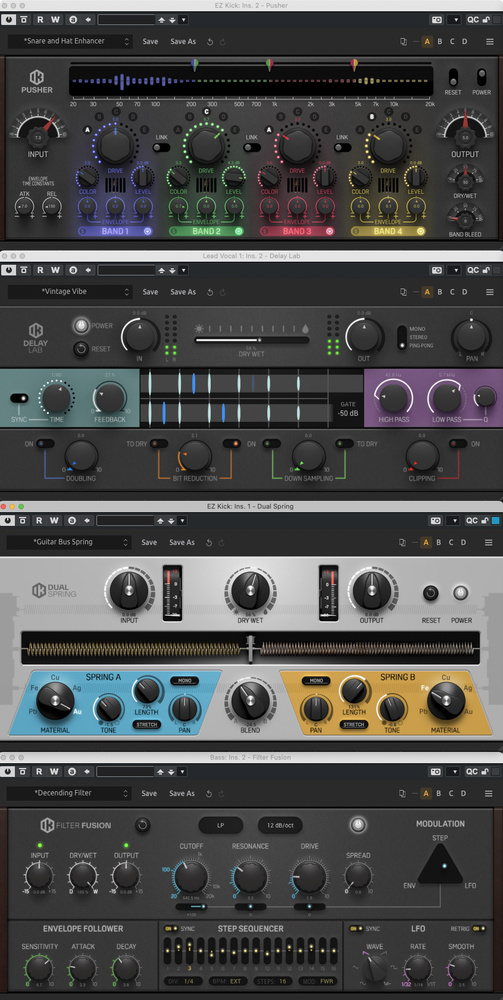
Task: Open the Snare and Hat Enhancer preset dropdown
Action: pyautogui.click(x=69, y=41)
